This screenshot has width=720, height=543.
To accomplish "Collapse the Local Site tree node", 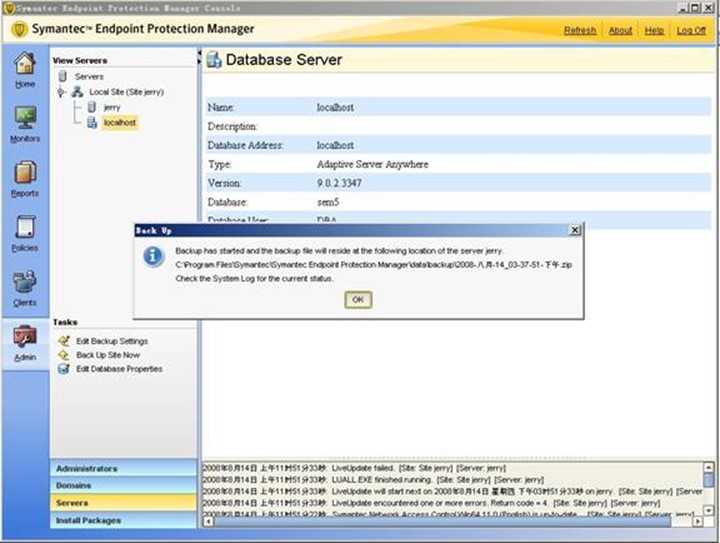I will click(61, 92).
